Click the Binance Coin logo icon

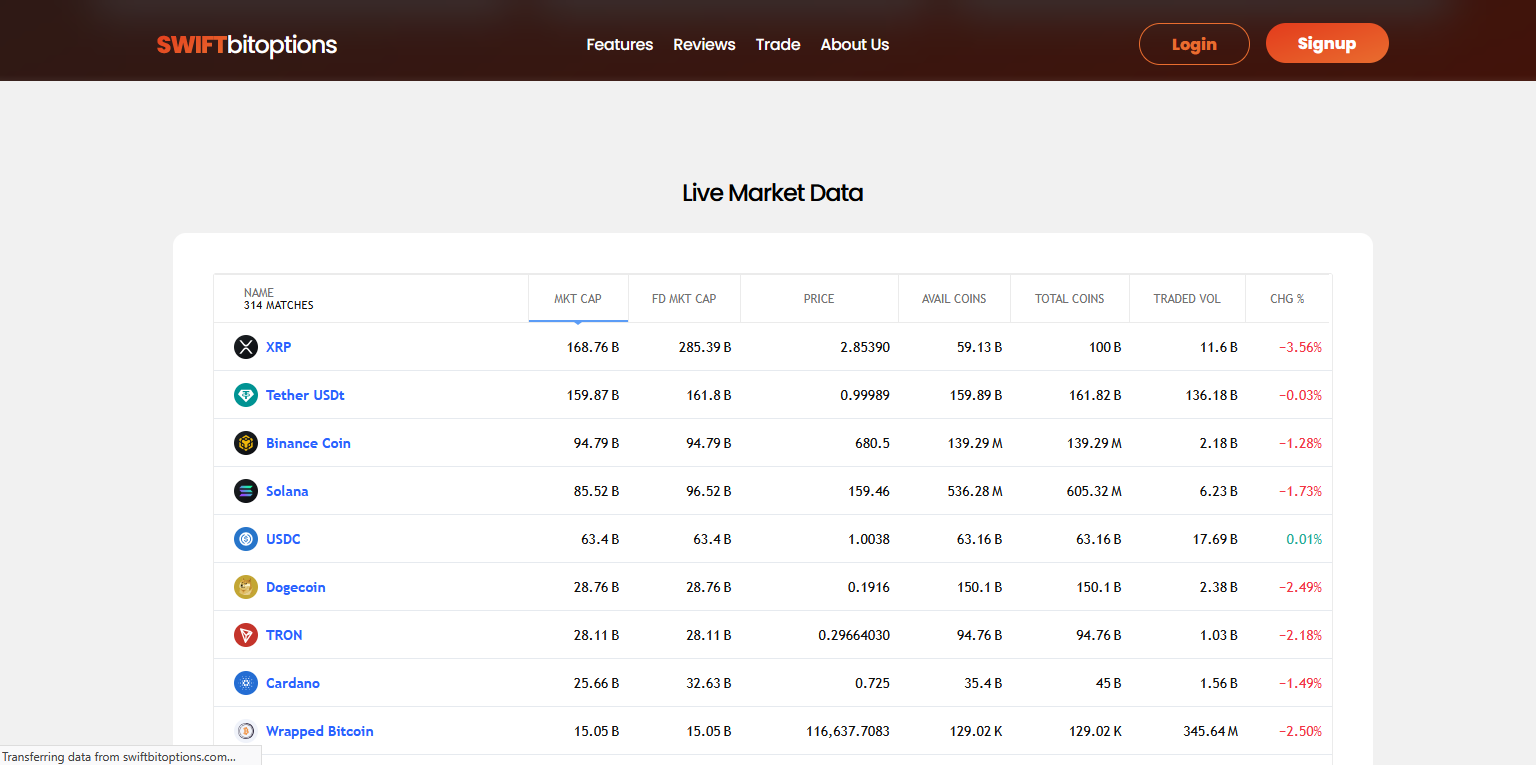246,443
